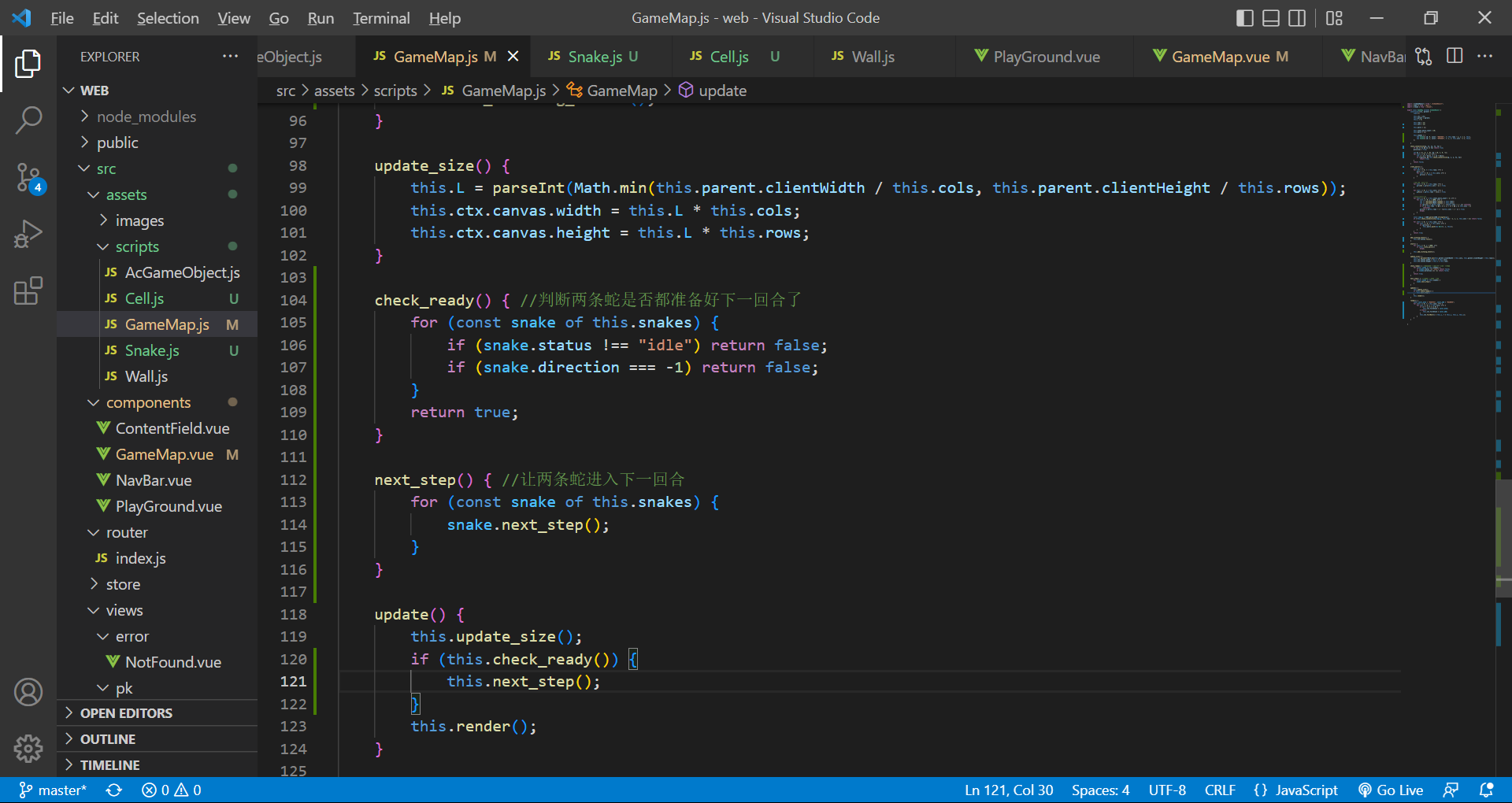1512x803 pixels.
Task: Open the Accounts menu icon
Action: pos(28,692)
